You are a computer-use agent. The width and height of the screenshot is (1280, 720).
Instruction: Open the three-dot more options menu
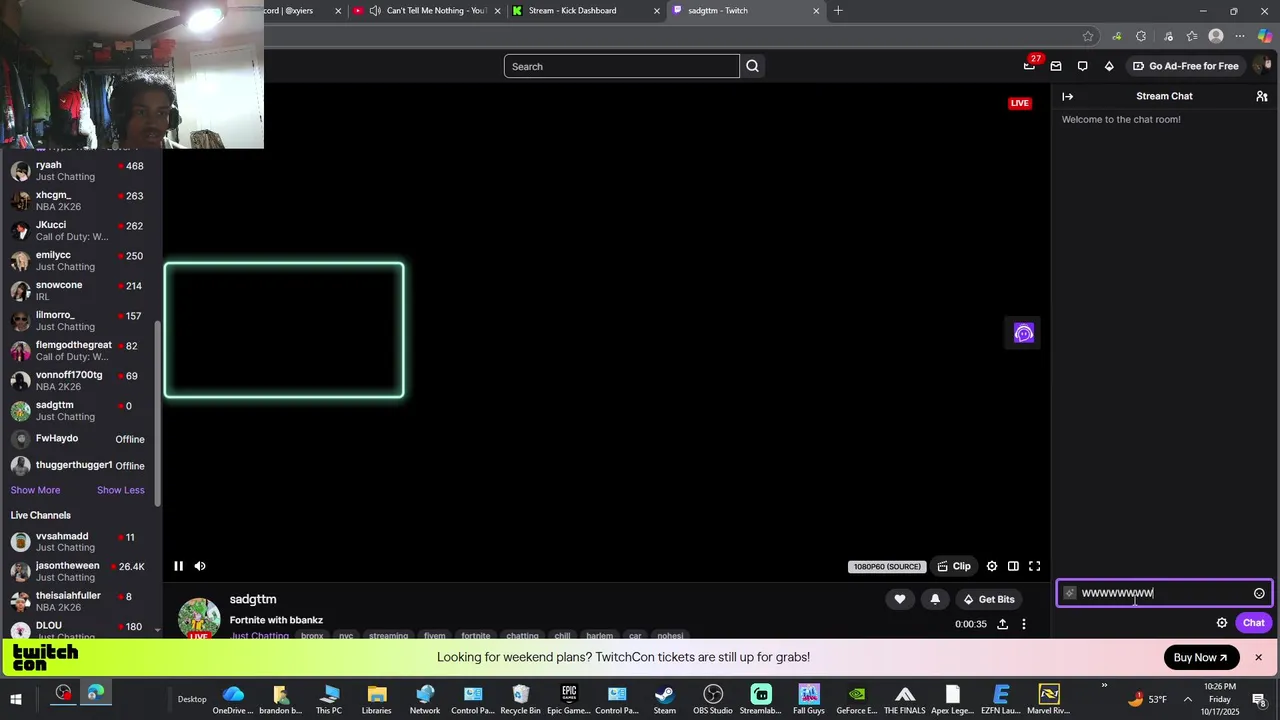[x=1023, y=624]
